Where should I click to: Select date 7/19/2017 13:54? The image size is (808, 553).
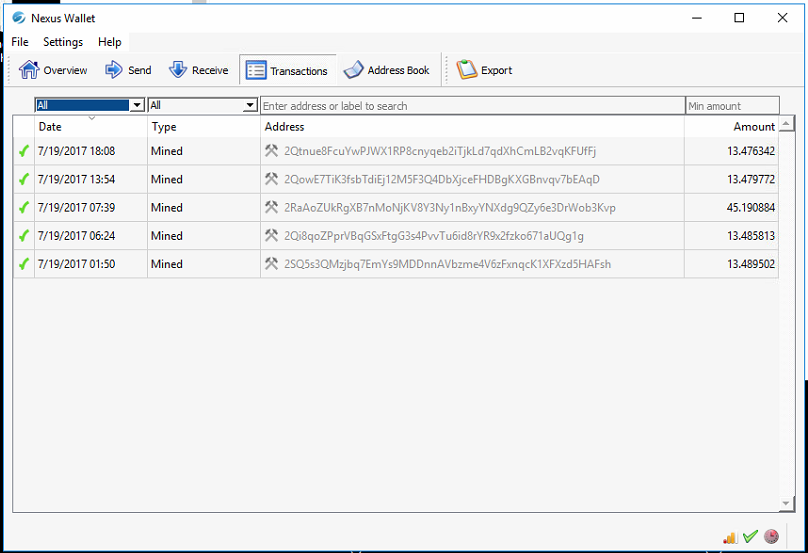coord(76,179)
